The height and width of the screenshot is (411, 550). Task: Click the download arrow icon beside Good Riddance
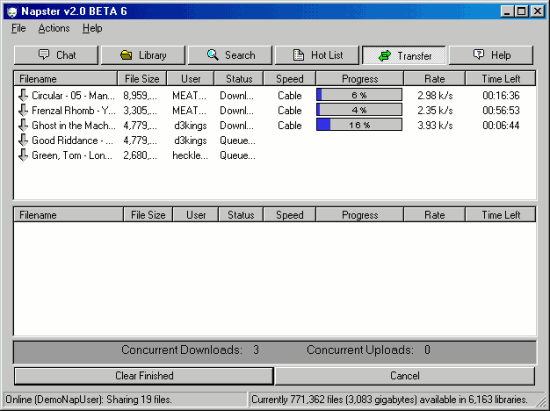(23, 140)
